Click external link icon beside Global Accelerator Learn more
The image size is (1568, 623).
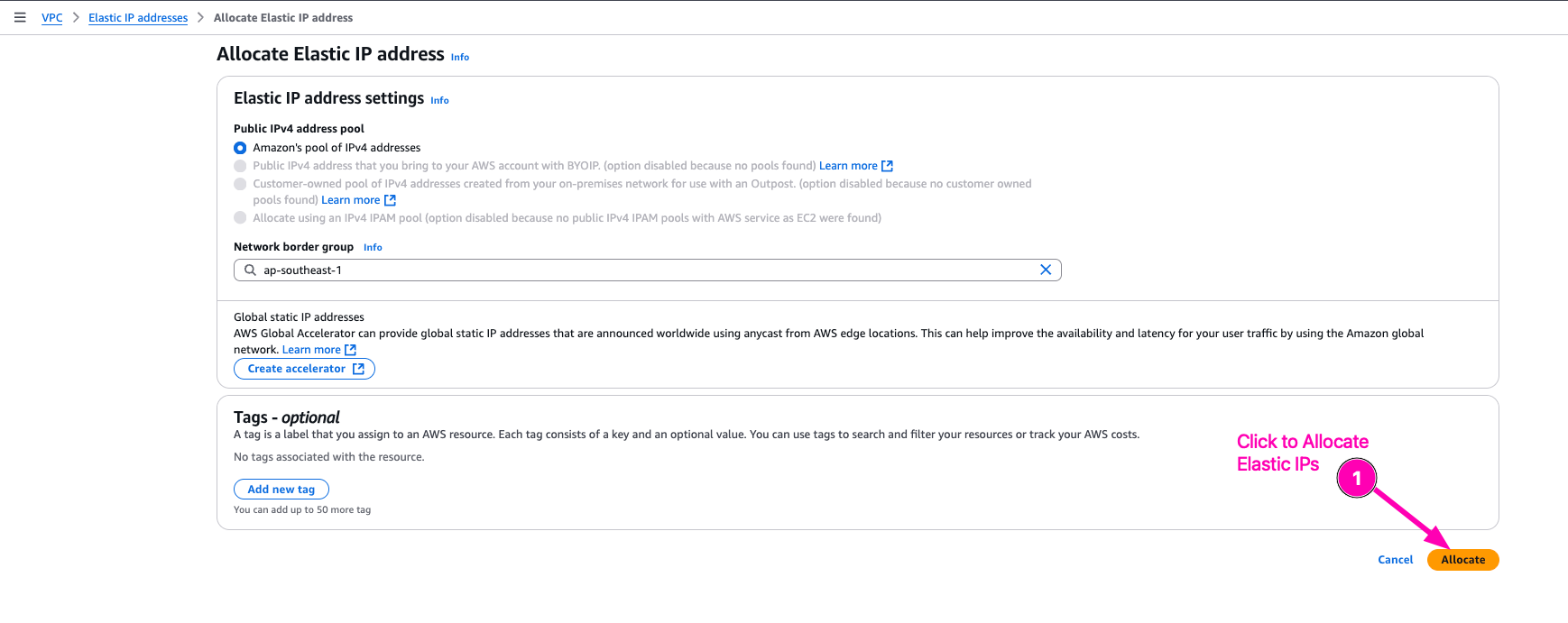pyautogui.click(x=350, y=350)
